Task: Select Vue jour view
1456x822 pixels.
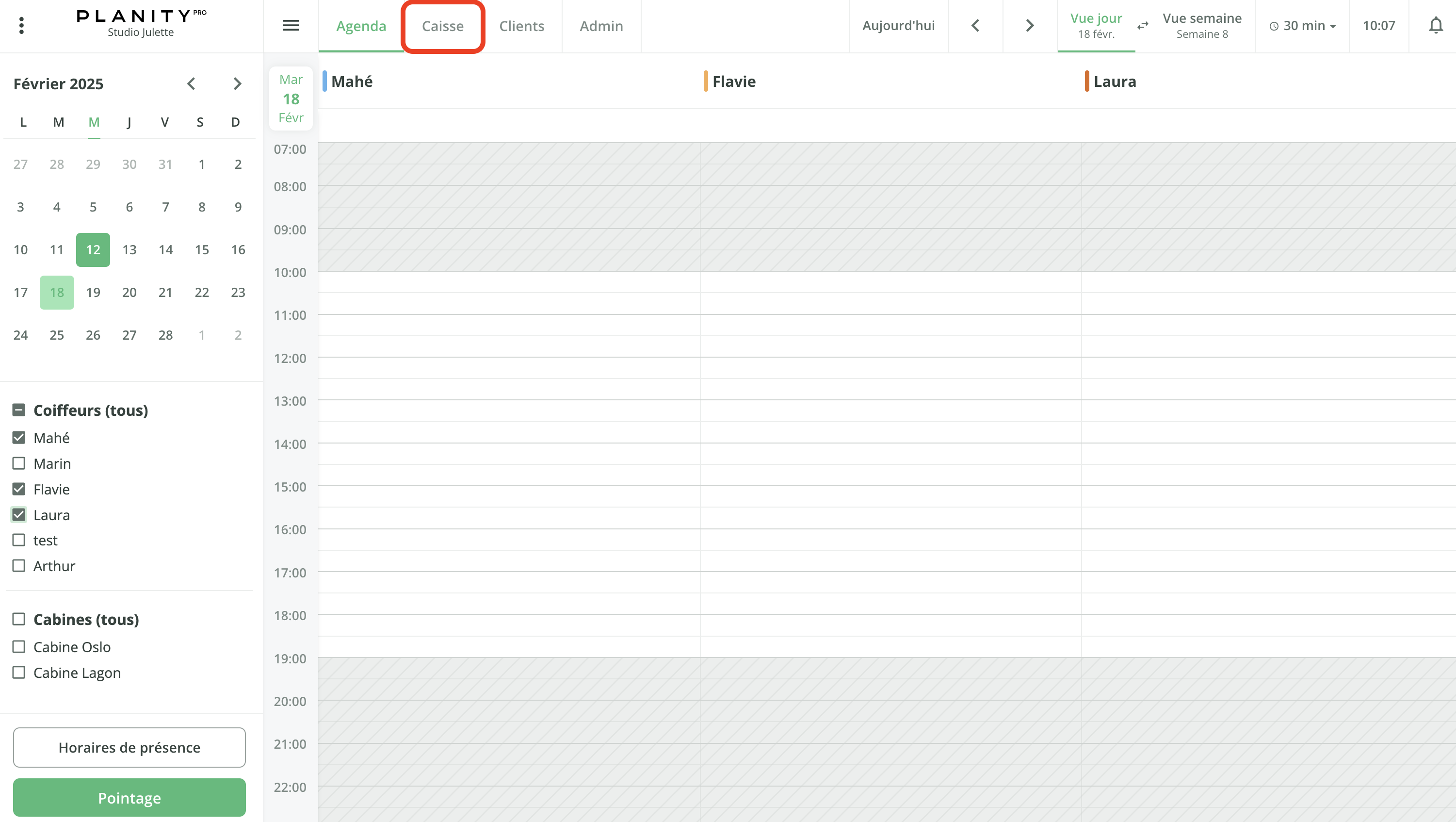Action: [x=1096, y=25]
